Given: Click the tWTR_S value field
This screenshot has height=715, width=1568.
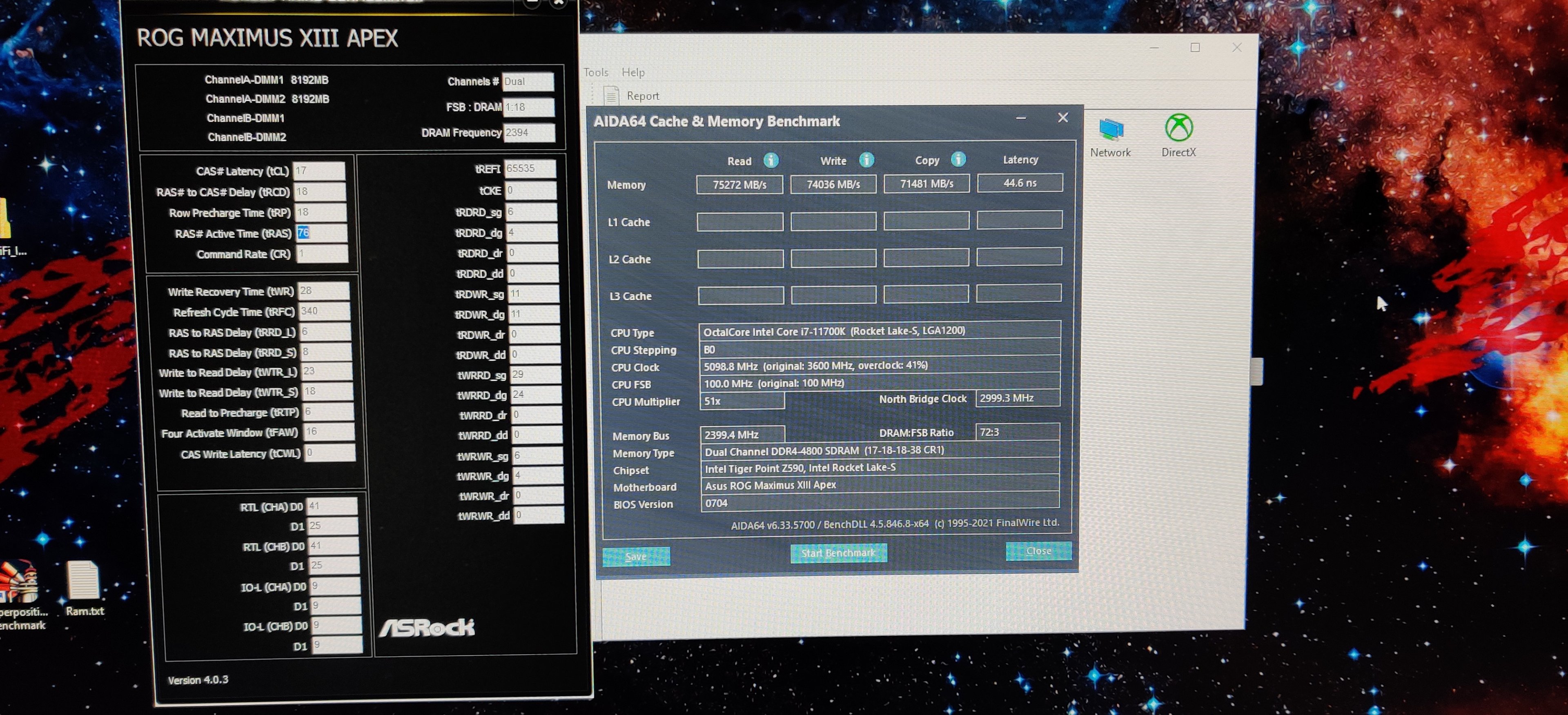Looking at the screenshot, I should point(327,391).
